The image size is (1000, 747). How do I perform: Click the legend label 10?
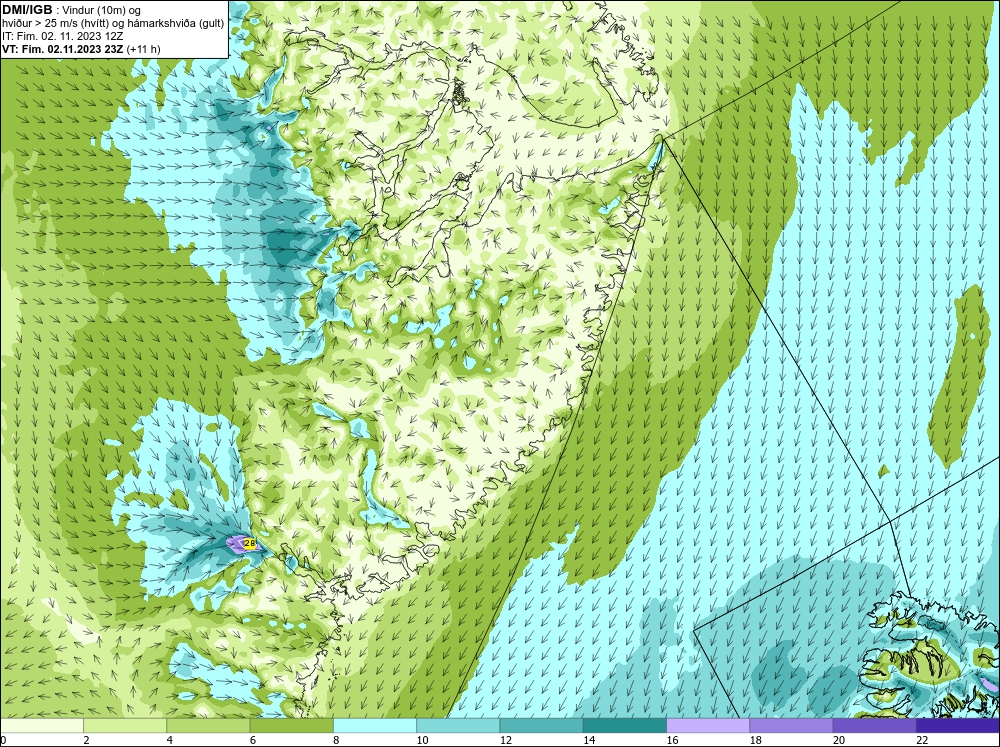click(422, 740)
